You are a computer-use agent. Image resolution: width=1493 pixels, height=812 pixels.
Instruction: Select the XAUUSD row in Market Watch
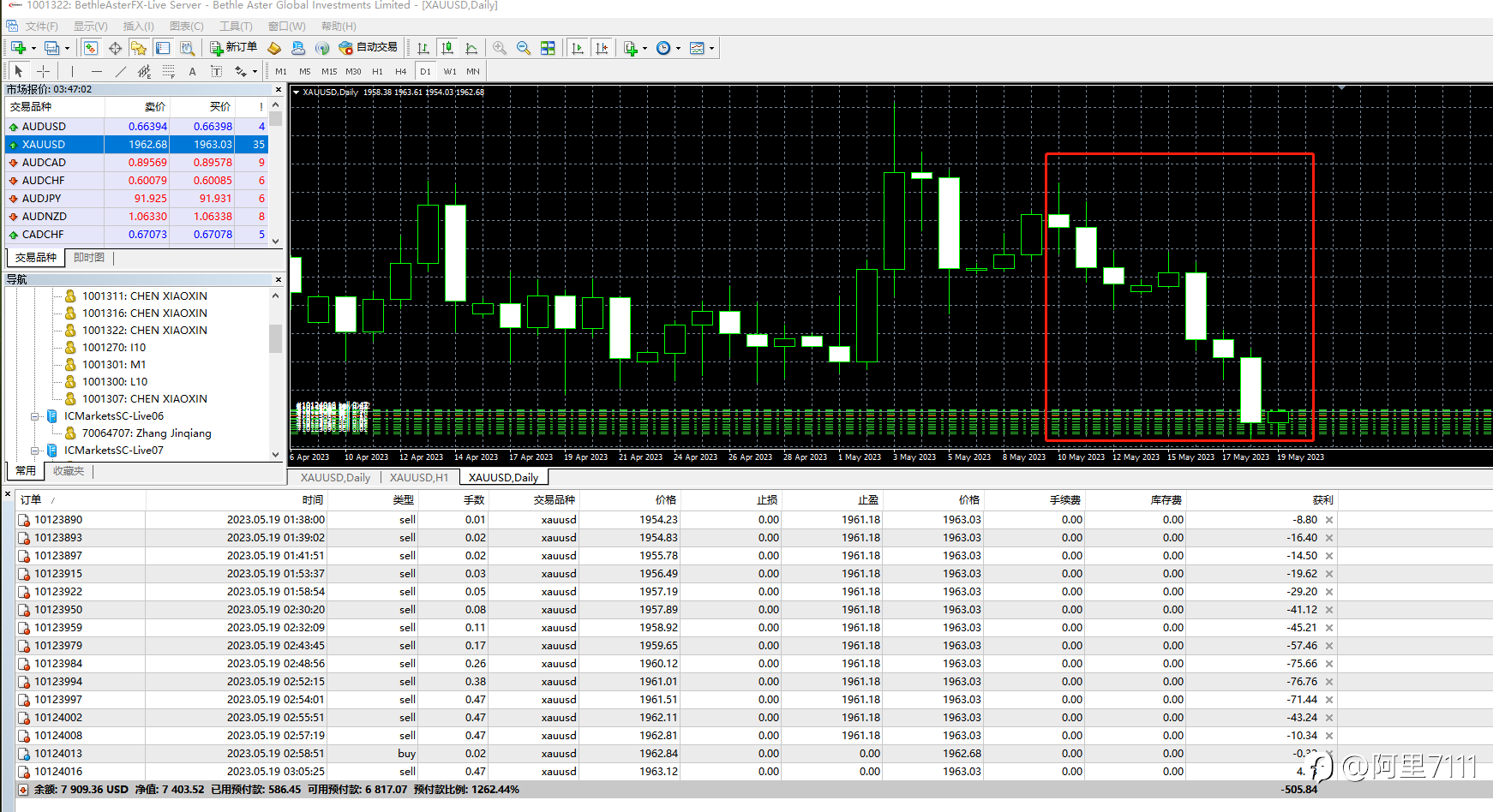pos(137,145)
